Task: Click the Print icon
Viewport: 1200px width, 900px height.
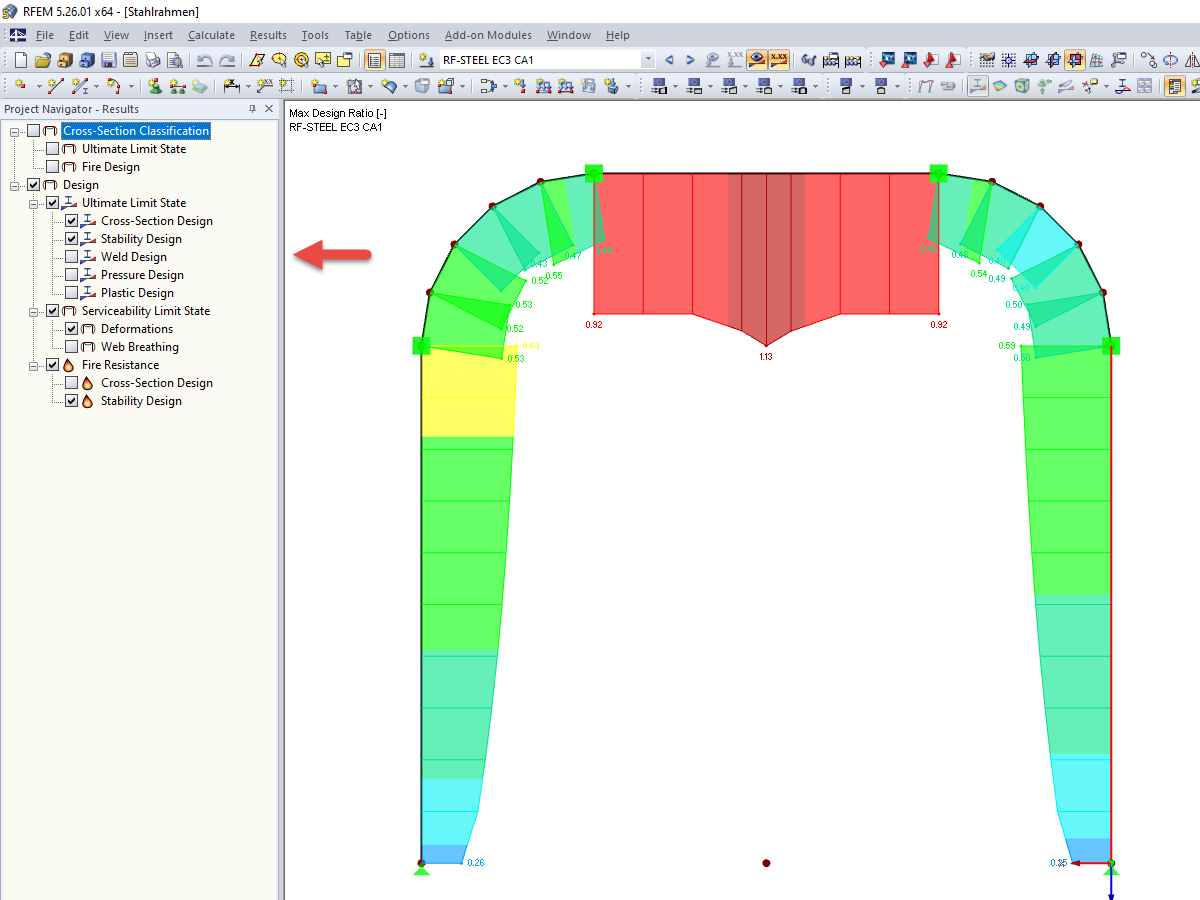Action: (152, 60)
